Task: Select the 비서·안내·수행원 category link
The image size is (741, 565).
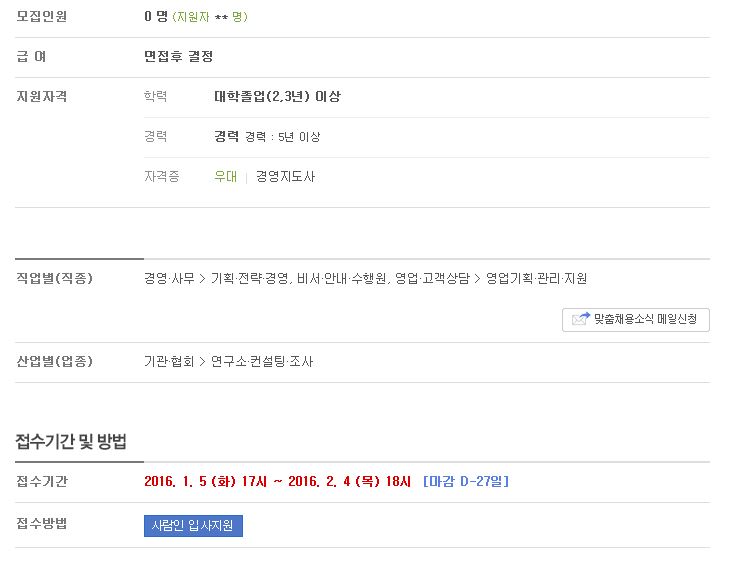Action: point(341,279)
